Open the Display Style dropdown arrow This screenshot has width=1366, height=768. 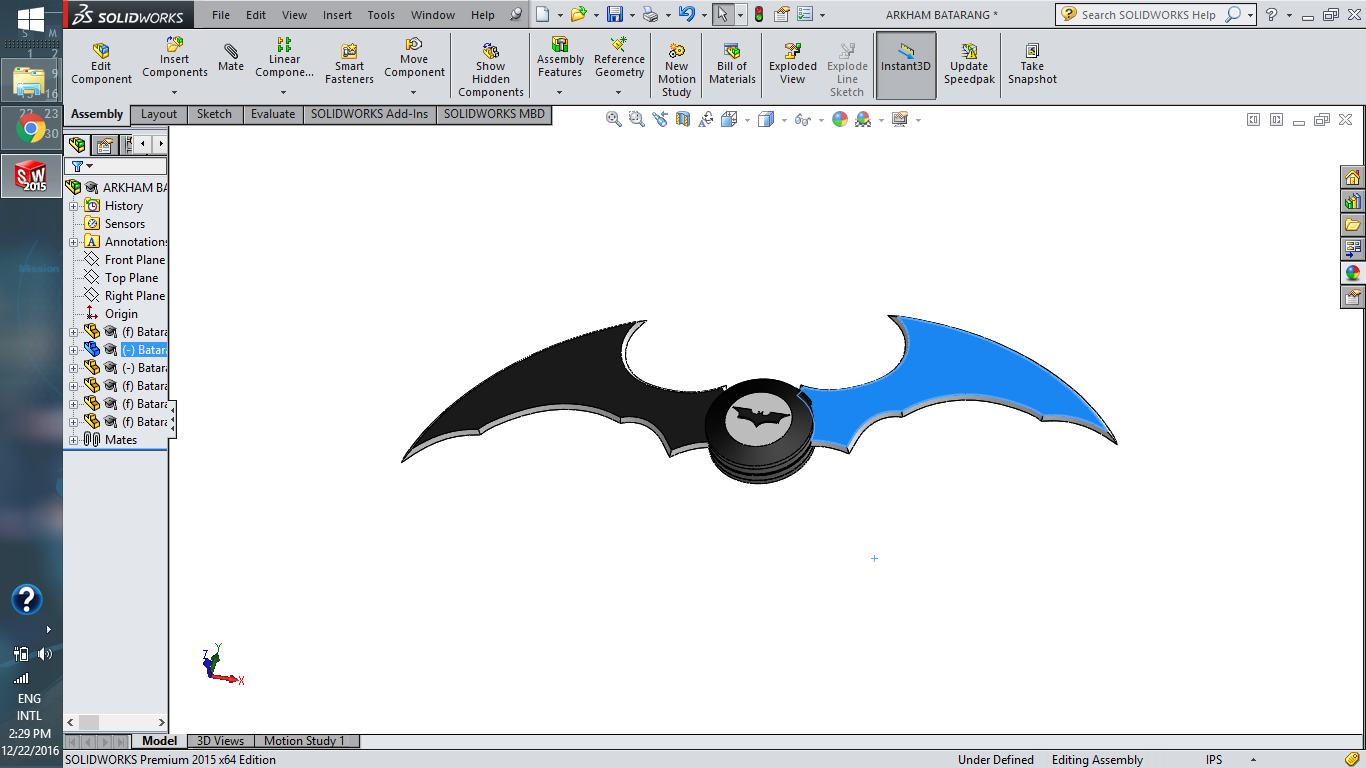(x=784, y=120)
